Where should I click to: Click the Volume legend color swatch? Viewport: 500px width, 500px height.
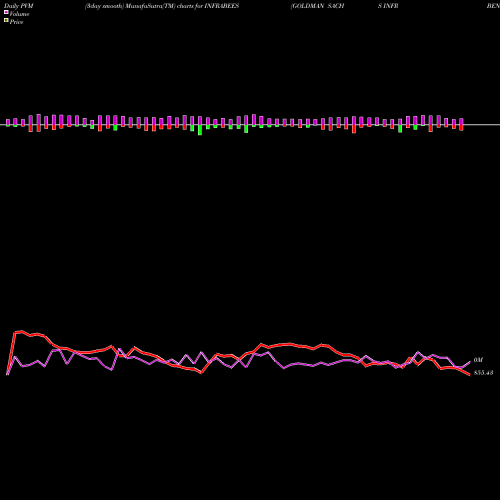[6, 12]
